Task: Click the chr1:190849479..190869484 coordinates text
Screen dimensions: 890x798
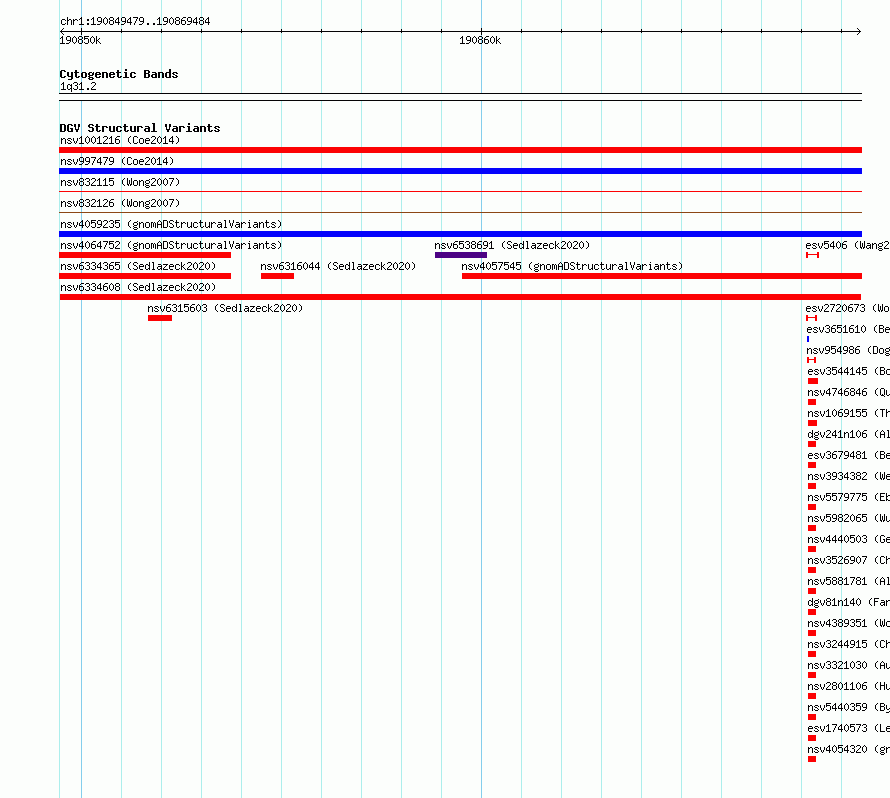Action: click(x=135, y=21)
